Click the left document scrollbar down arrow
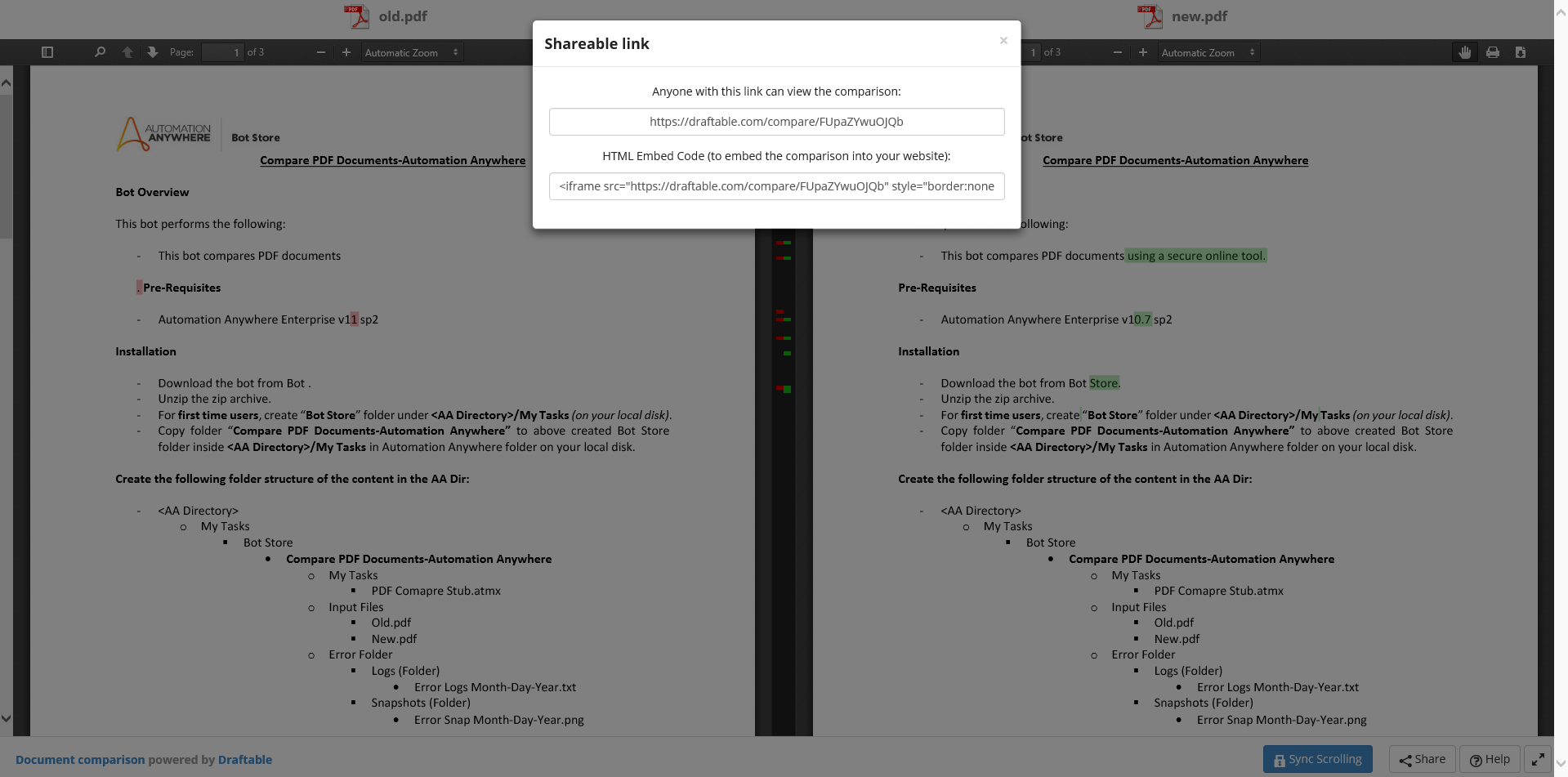The image size is (1568, 777). (6, 719)
